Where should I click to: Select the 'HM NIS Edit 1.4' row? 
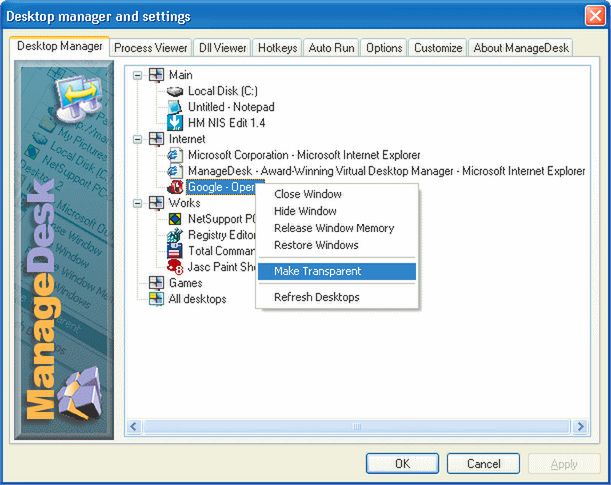[x=226, y=123]
